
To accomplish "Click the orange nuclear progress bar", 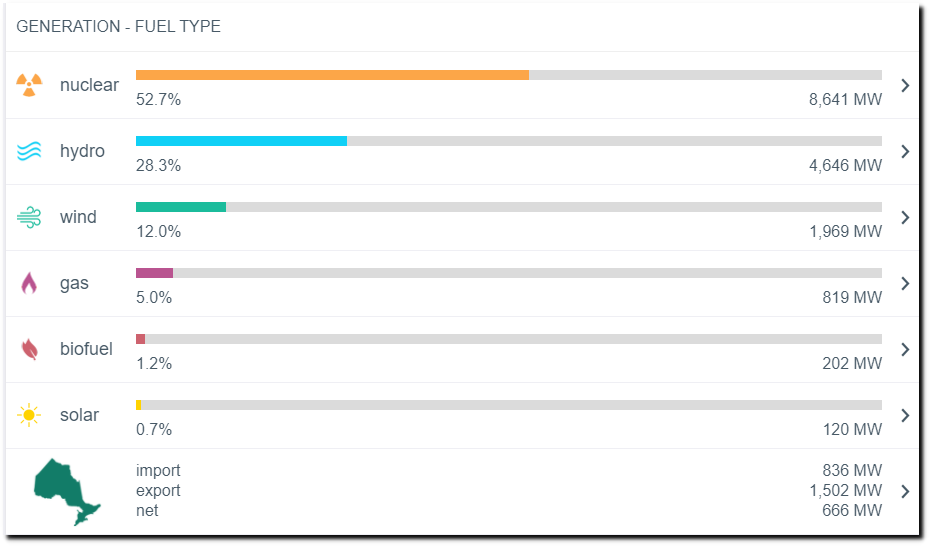I will click(332, 75).
